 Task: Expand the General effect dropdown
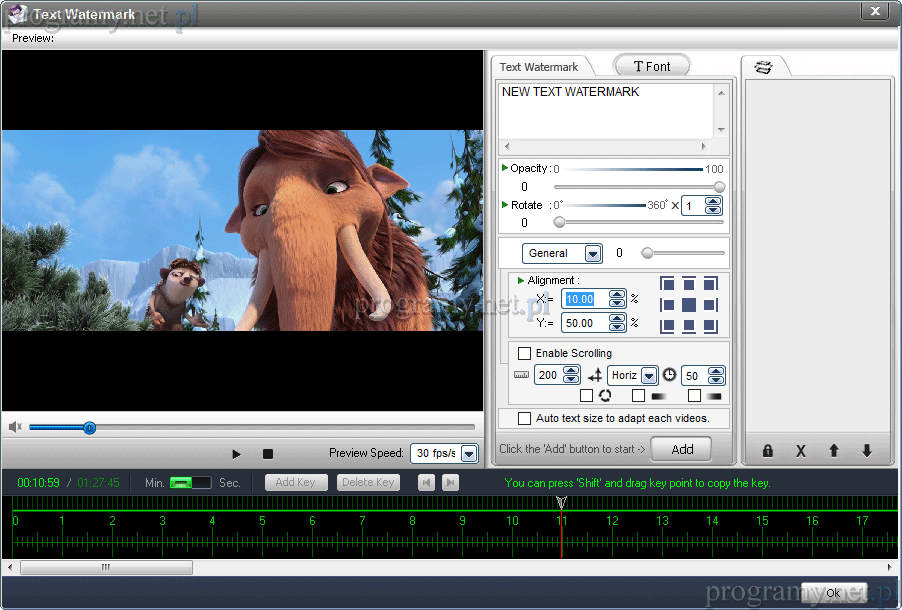[592, 254]
